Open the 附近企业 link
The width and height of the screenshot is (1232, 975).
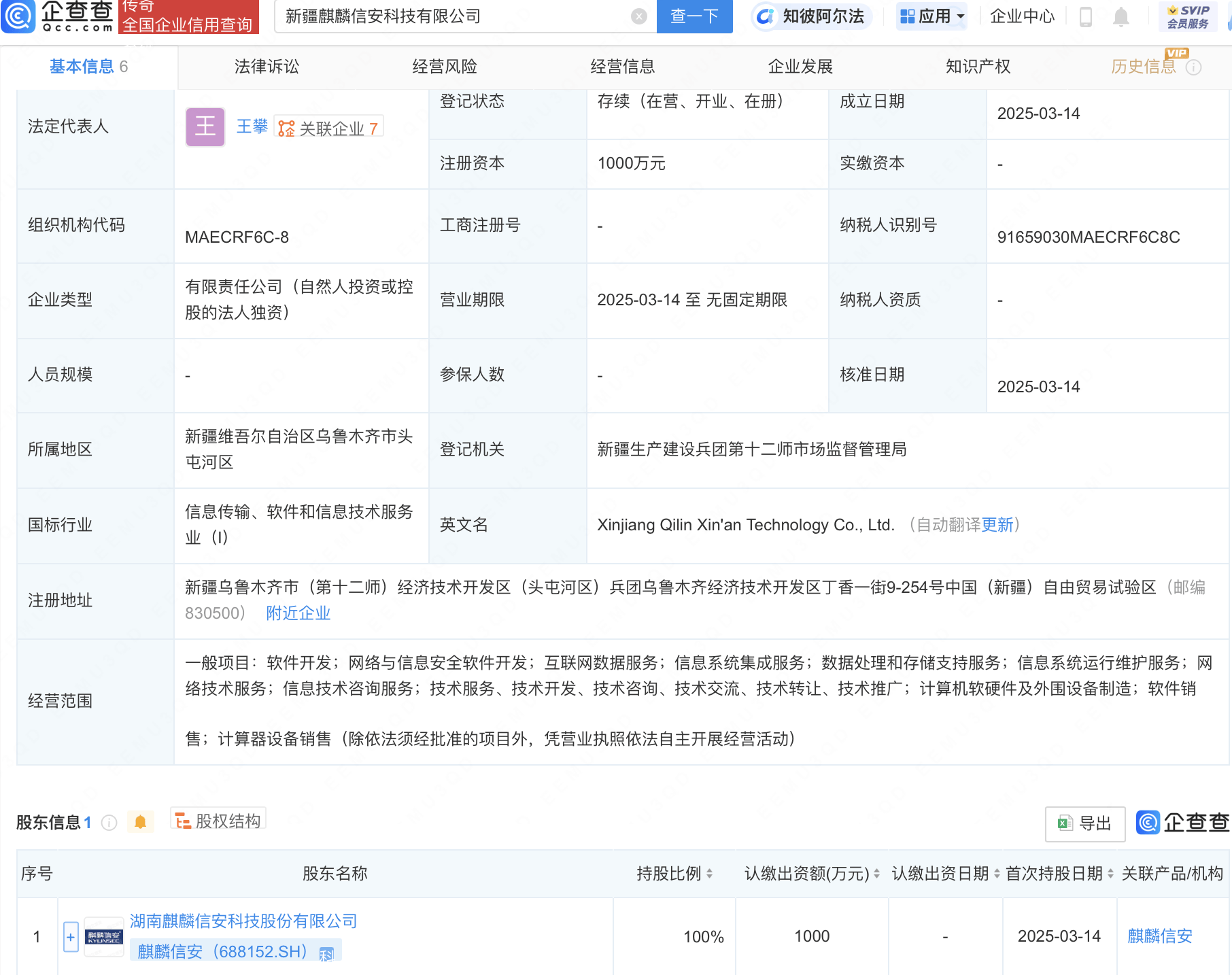click(298, 613)
